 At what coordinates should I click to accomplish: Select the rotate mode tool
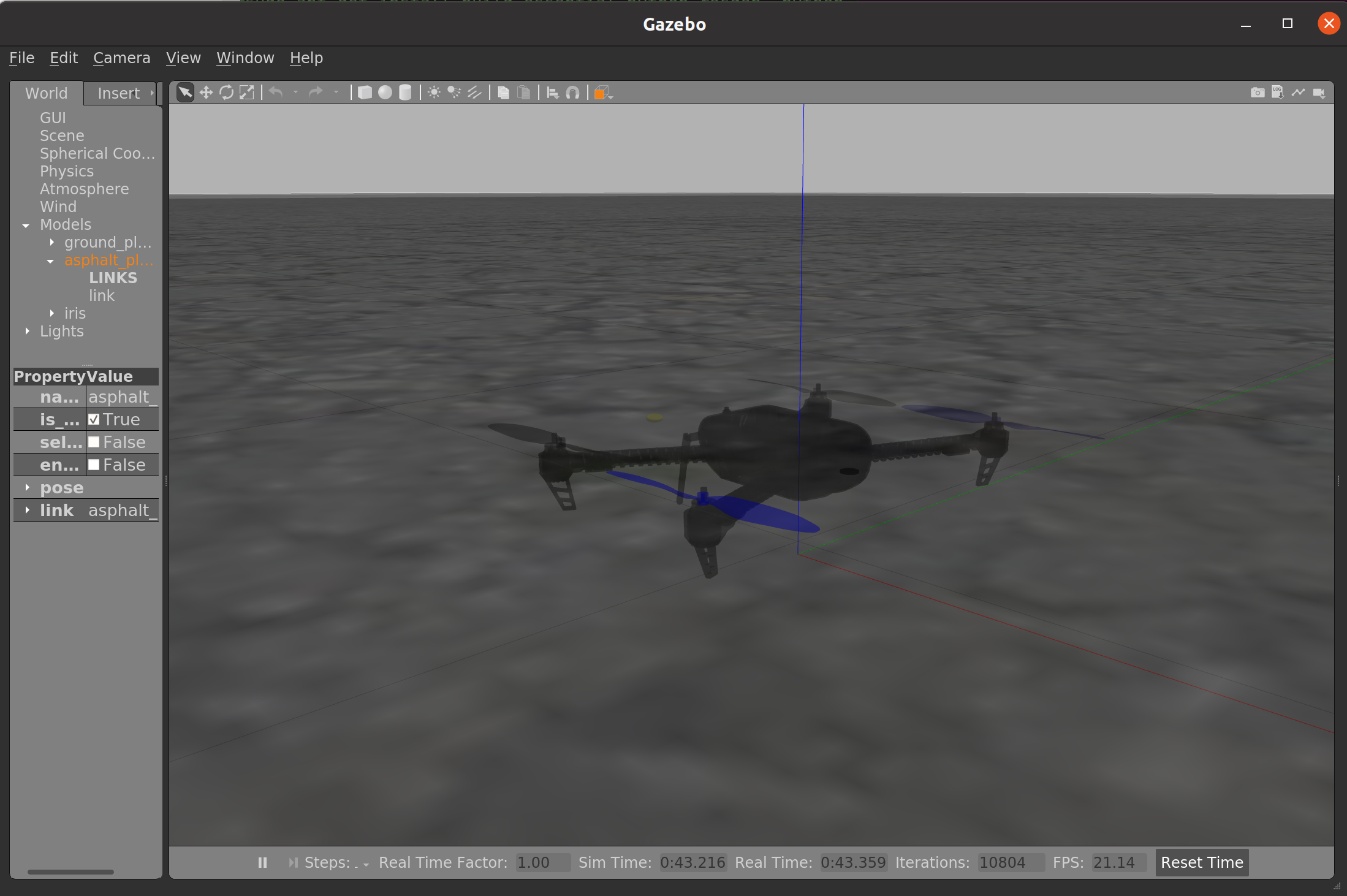tap(226, 93)
